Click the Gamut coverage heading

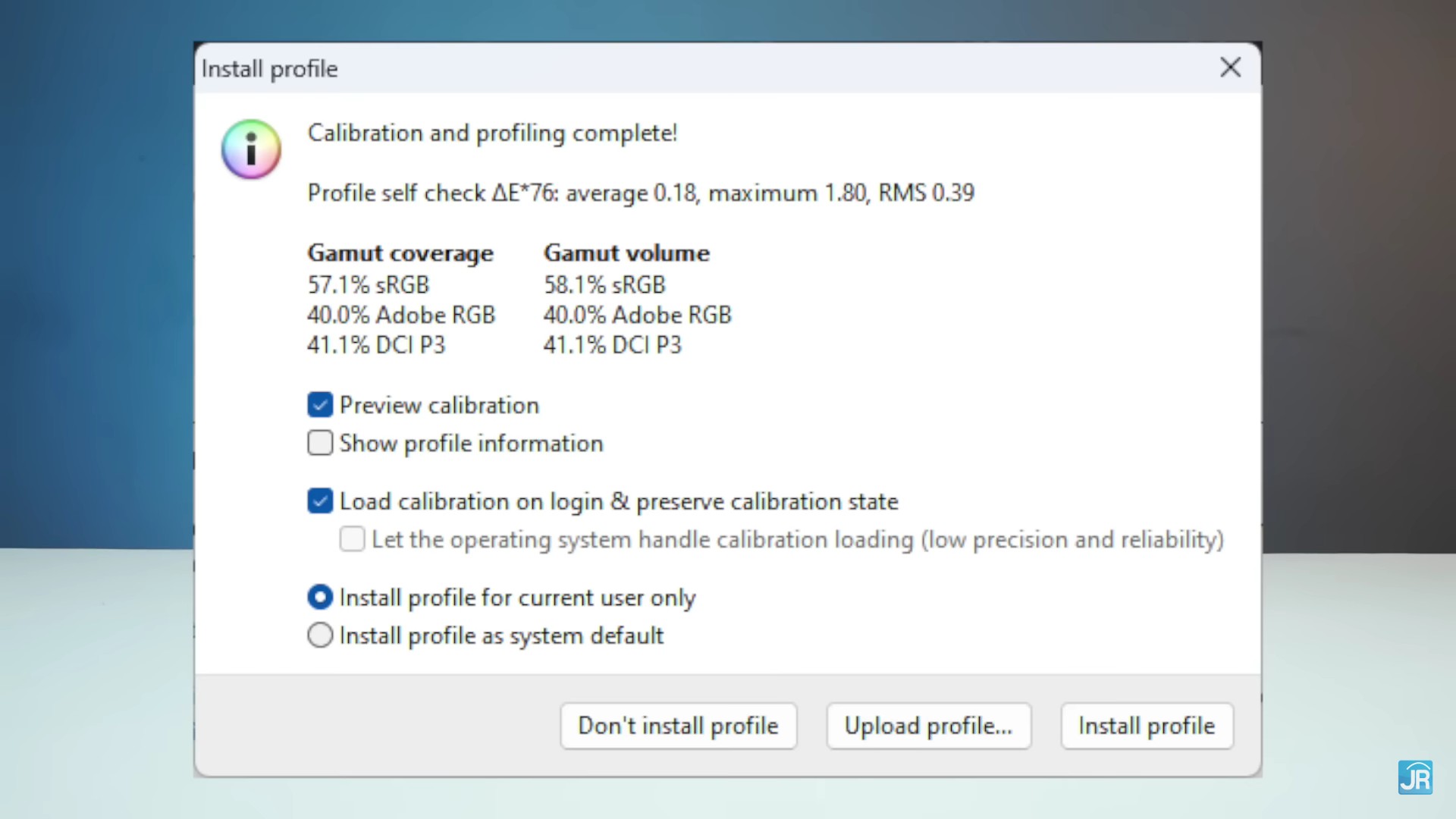pyautogui.click(x=400, y=253)
